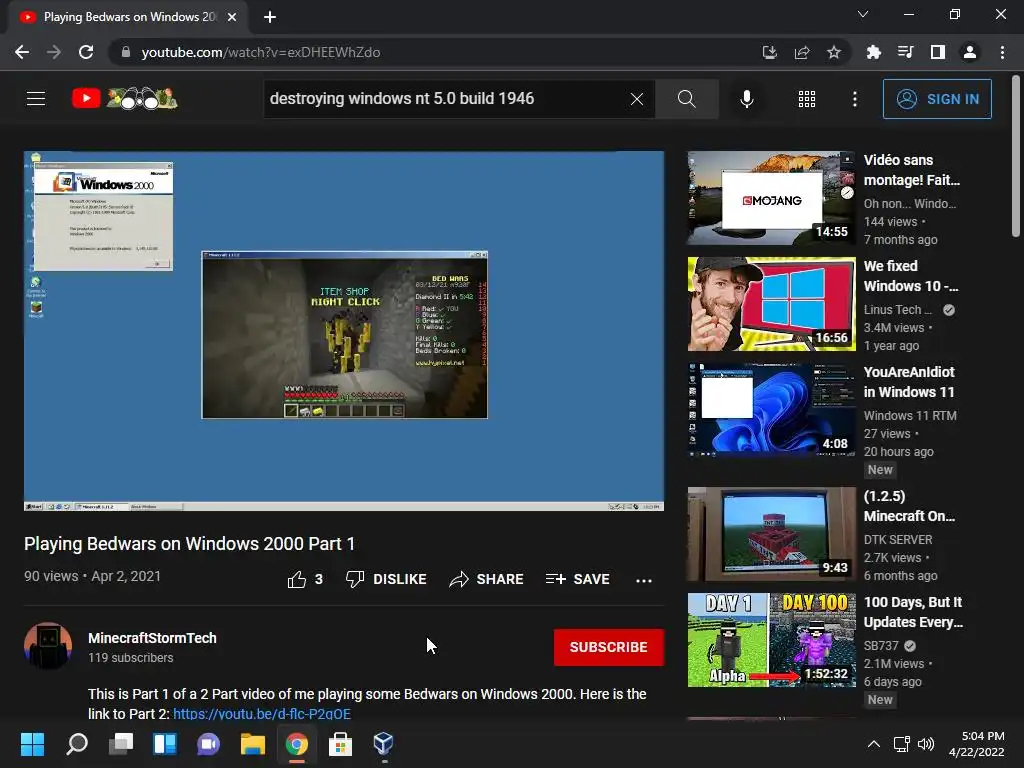Show hidden system tray icons
1024x768 pixels.
(874, 744)
